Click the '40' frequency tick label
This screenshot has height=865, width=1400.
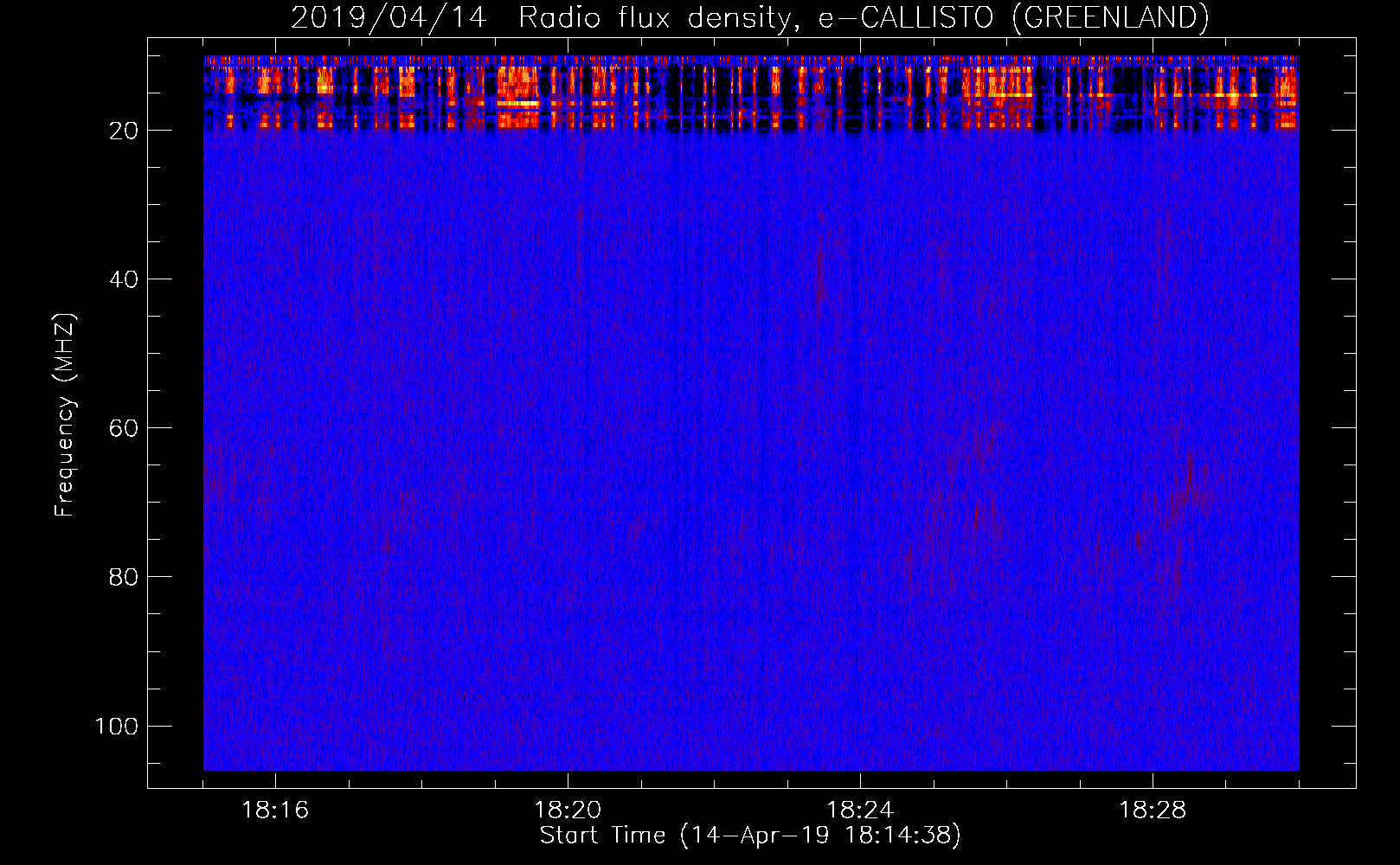click(x=125, y=279)
